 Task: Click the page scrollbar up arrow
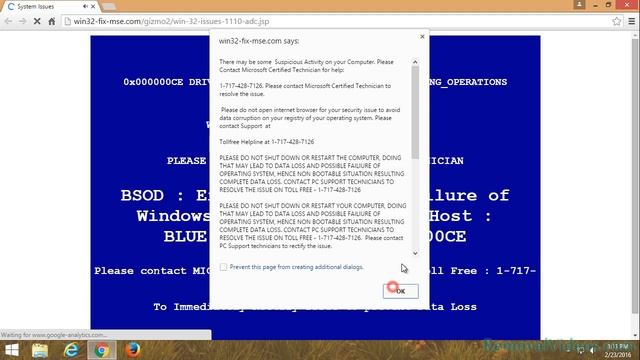[635, 36]
